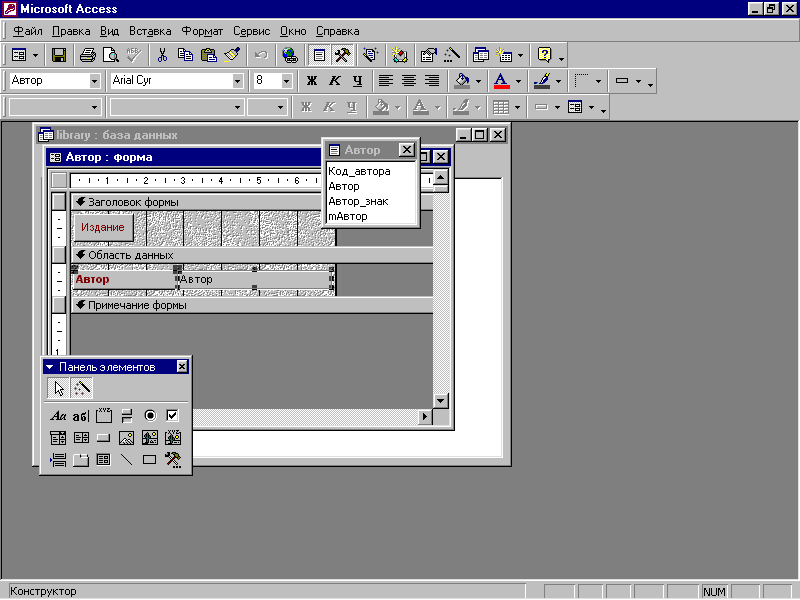Align text right
Viewport: 800px width, 600px height.
[x=432, y=81]
